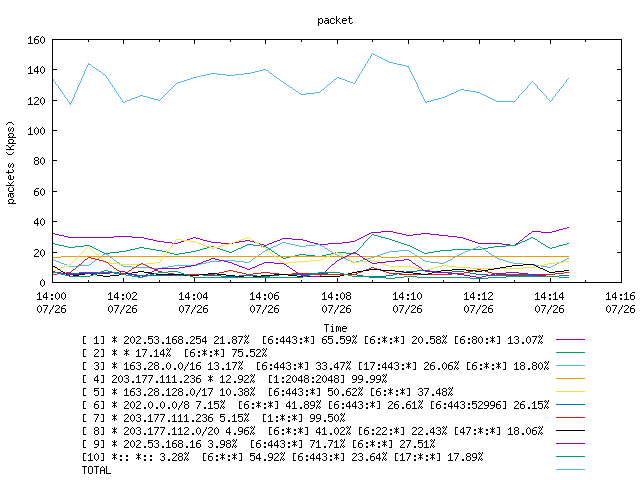The height and width of the screenshot is (480, 640).
Task: Click purple line sample for entry 1
Action: (x=570, y=340)
